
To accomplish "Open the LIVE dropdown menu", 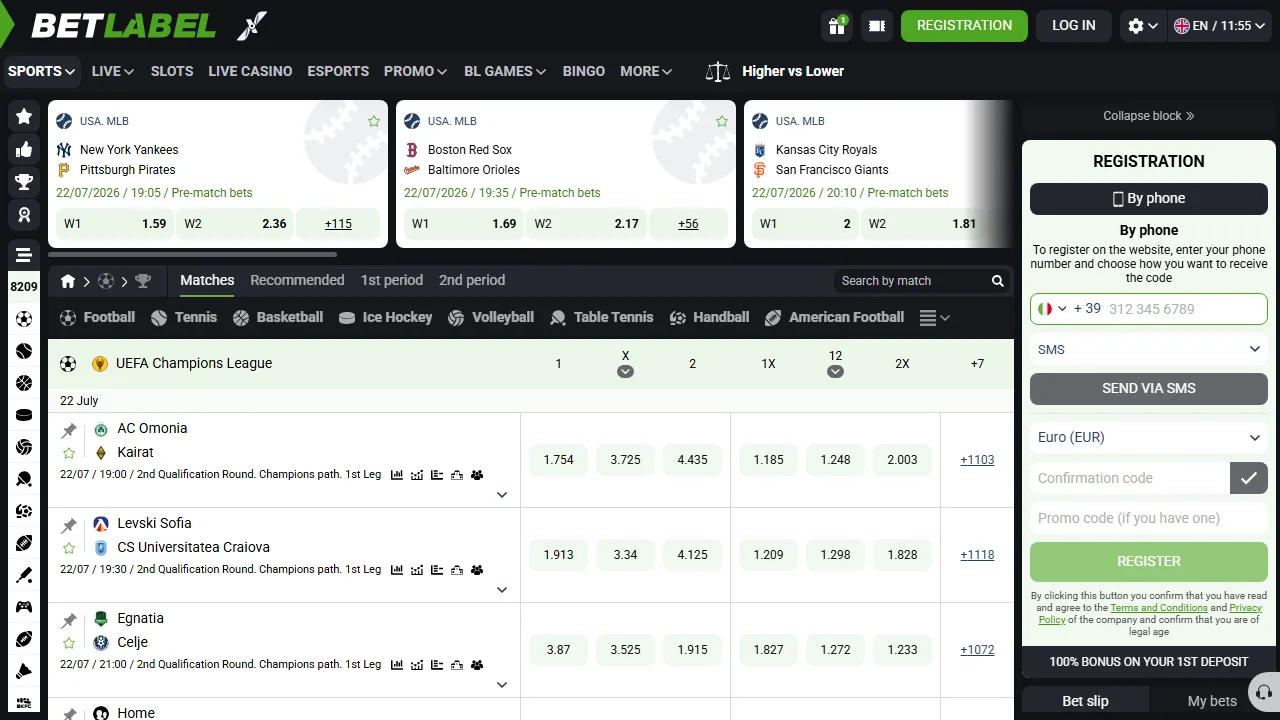I will pos(112,71).
